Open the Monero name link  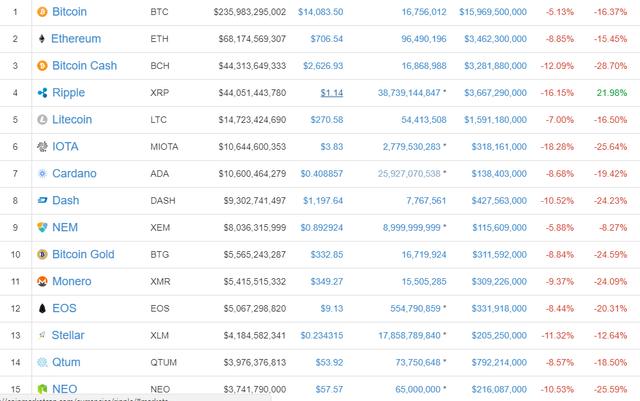(72, 281)
